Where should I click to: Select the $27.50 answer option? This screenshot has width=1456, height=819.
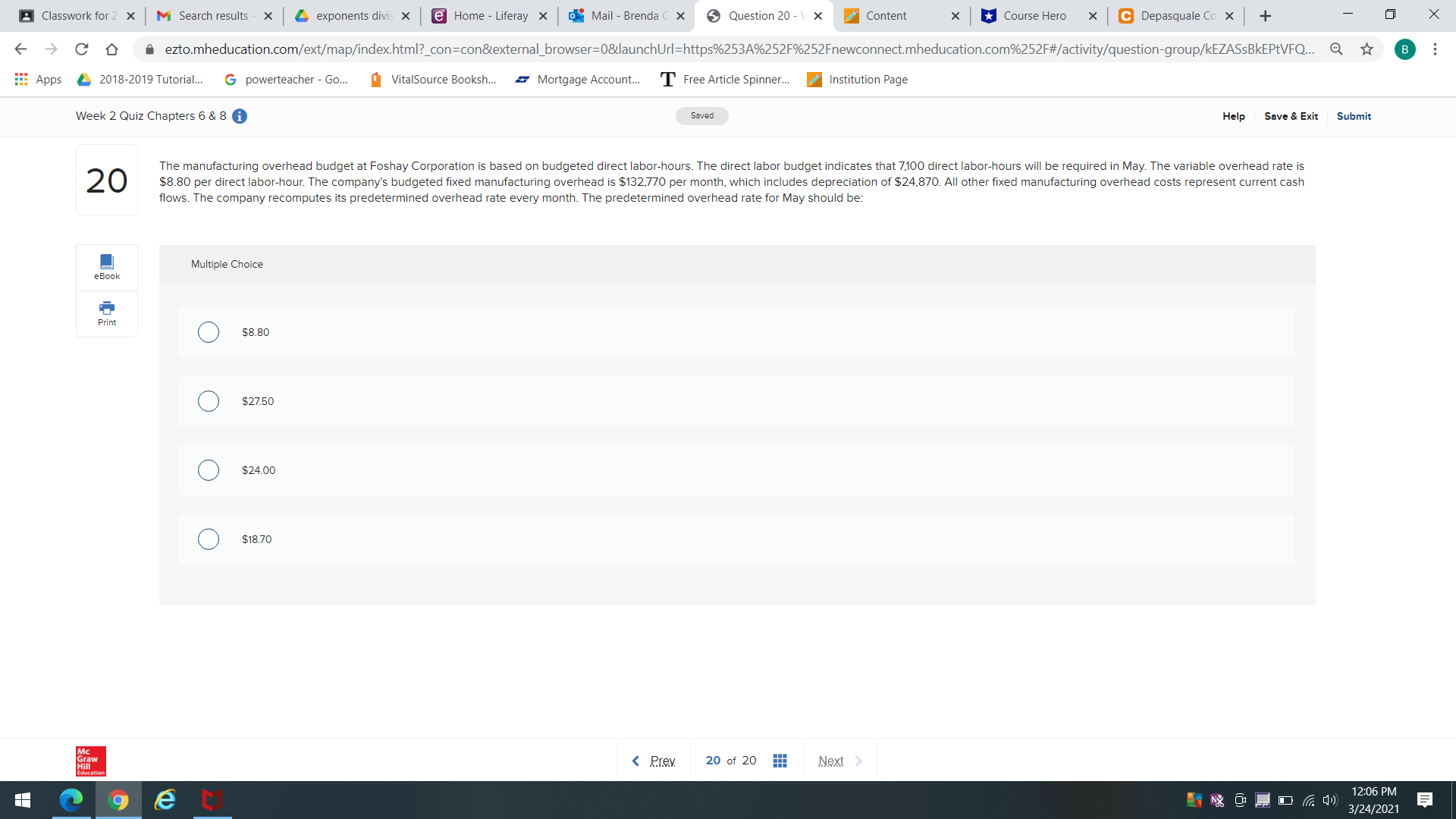click(x=209, y=401)
